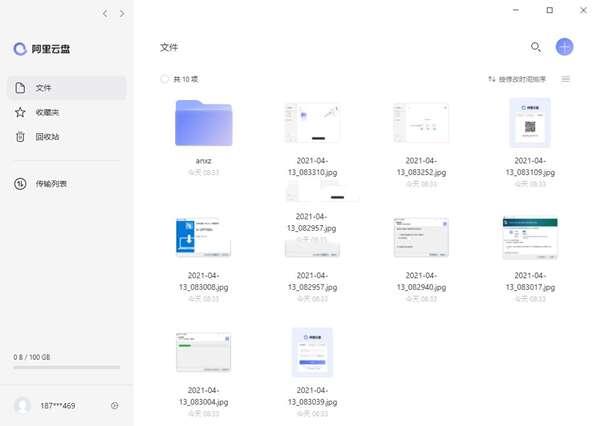Click the user avatar icon
This screenshot has height=426, width=600.
click(x=22, y=405)
